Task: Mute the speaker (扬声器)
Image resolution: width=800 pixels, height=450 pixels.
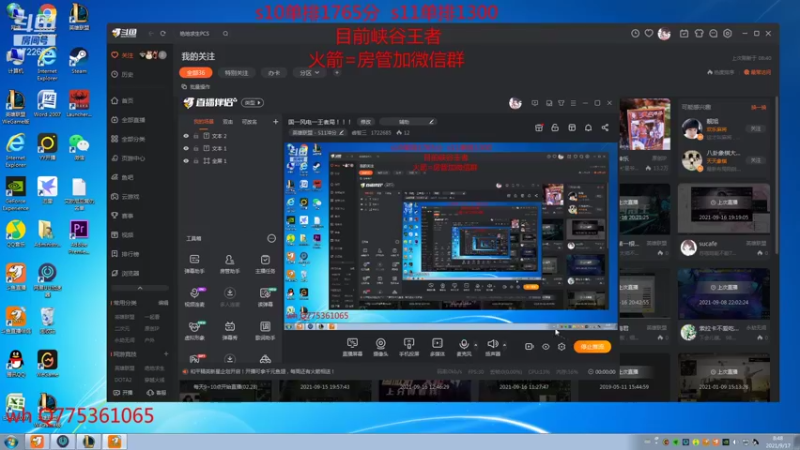Action: 492,346
